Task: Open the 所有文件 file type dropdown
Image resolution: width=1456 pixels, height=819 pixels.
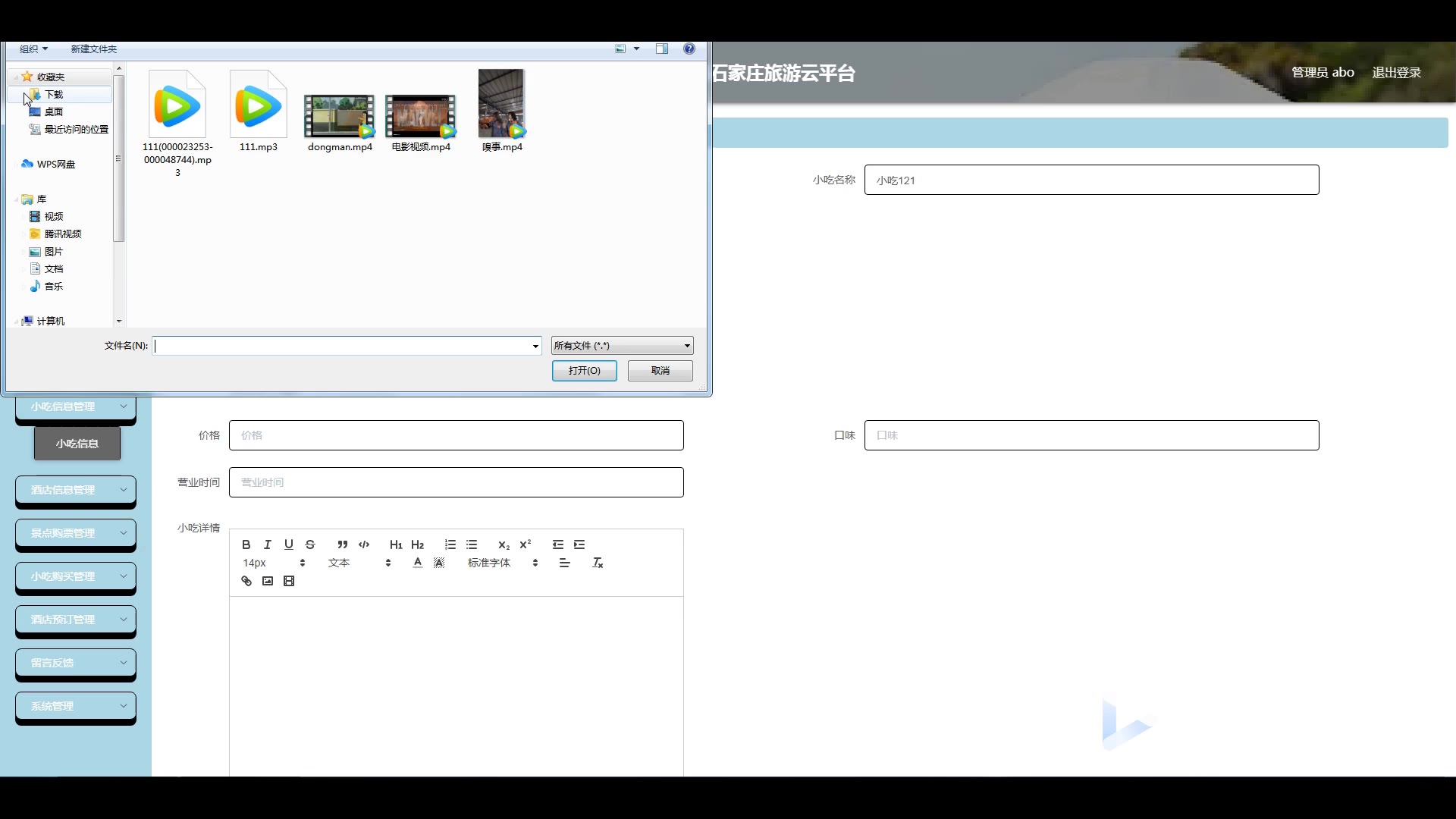Action: point(622,346)
